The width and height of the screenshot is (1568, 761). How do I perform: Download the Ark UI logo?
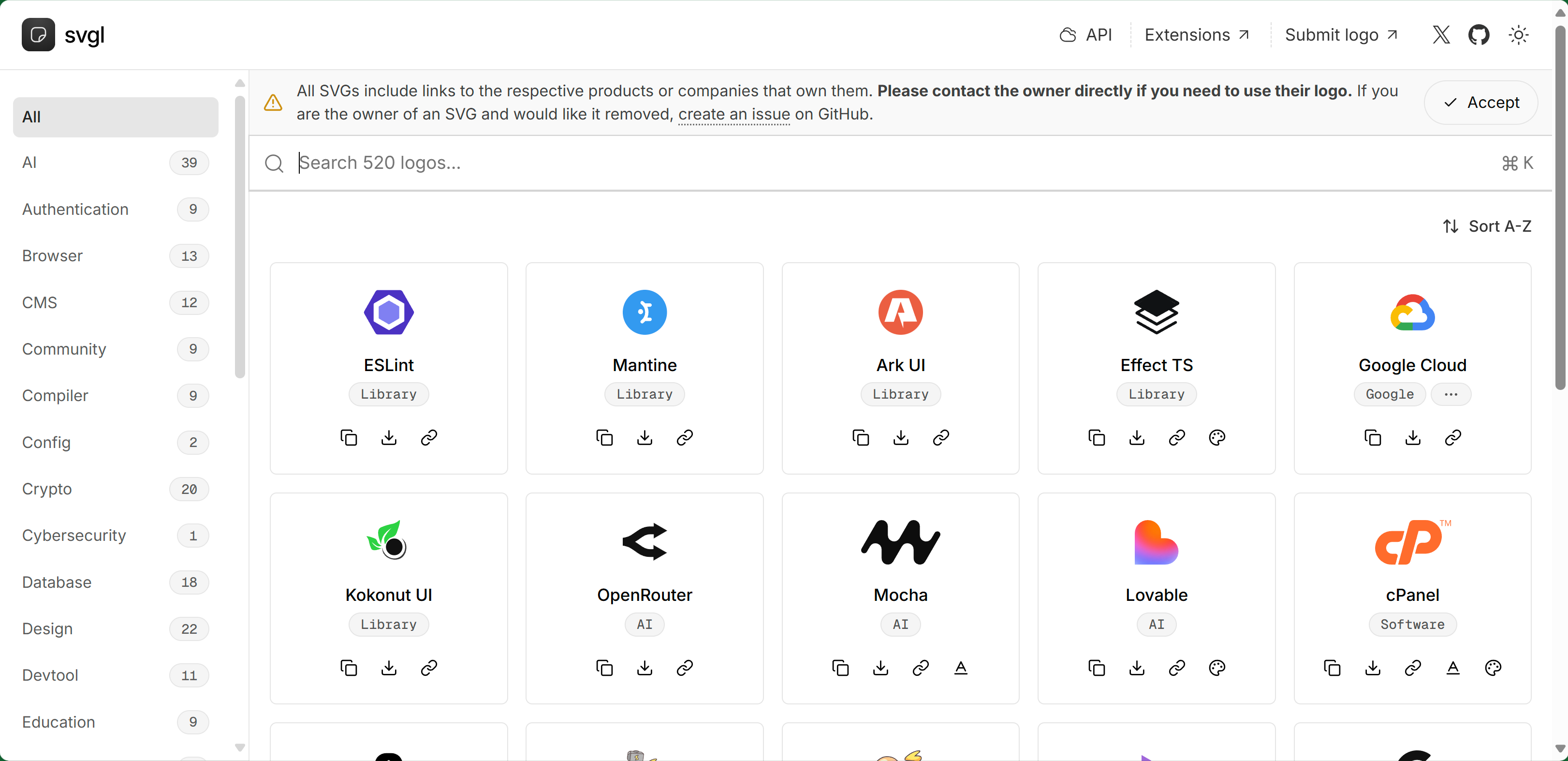pos(901,437)
